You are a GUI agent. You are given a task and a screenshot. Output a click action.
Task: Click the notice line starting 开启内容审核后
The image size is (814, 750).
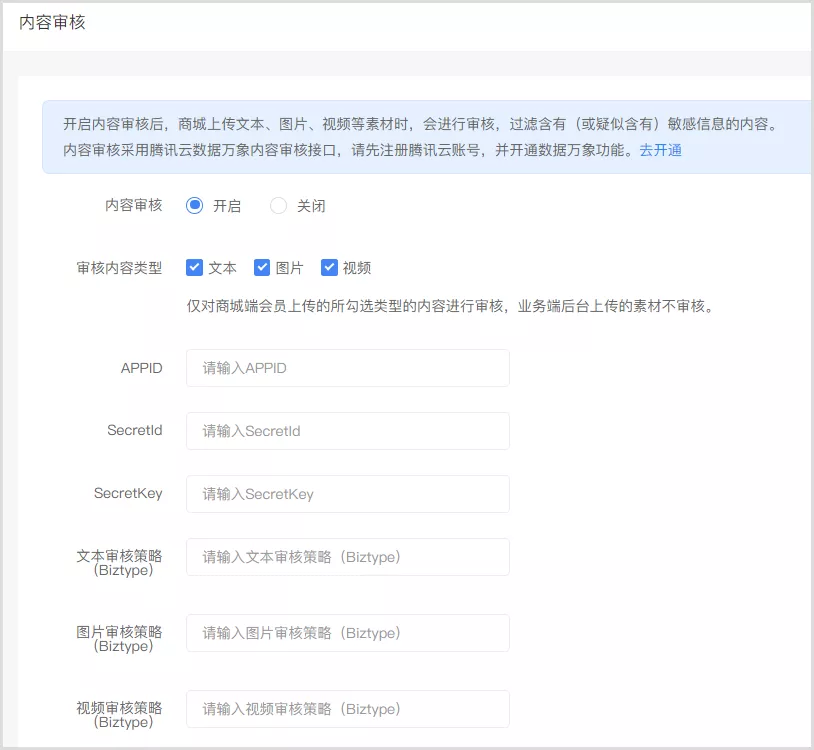coord(420,124)
